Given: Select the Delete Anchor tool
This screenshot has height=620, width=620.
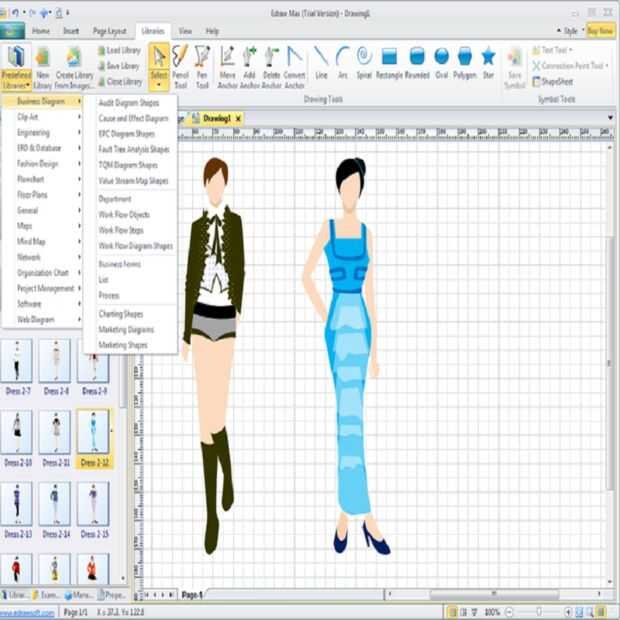Looking at the screenshot, I should (272, 67).
